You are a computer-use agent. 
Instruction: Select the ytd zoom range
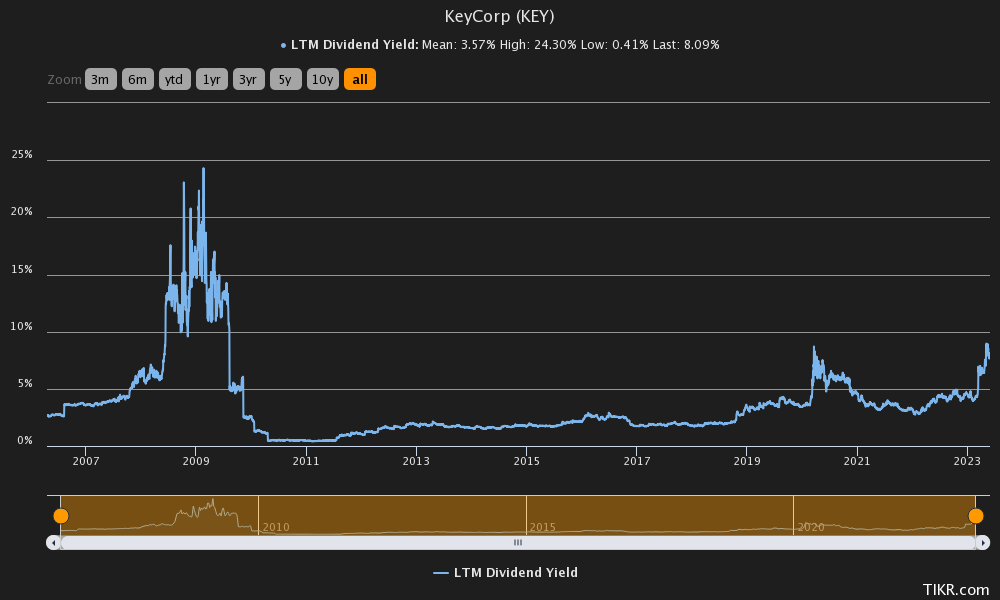click(x=174, y=79)
